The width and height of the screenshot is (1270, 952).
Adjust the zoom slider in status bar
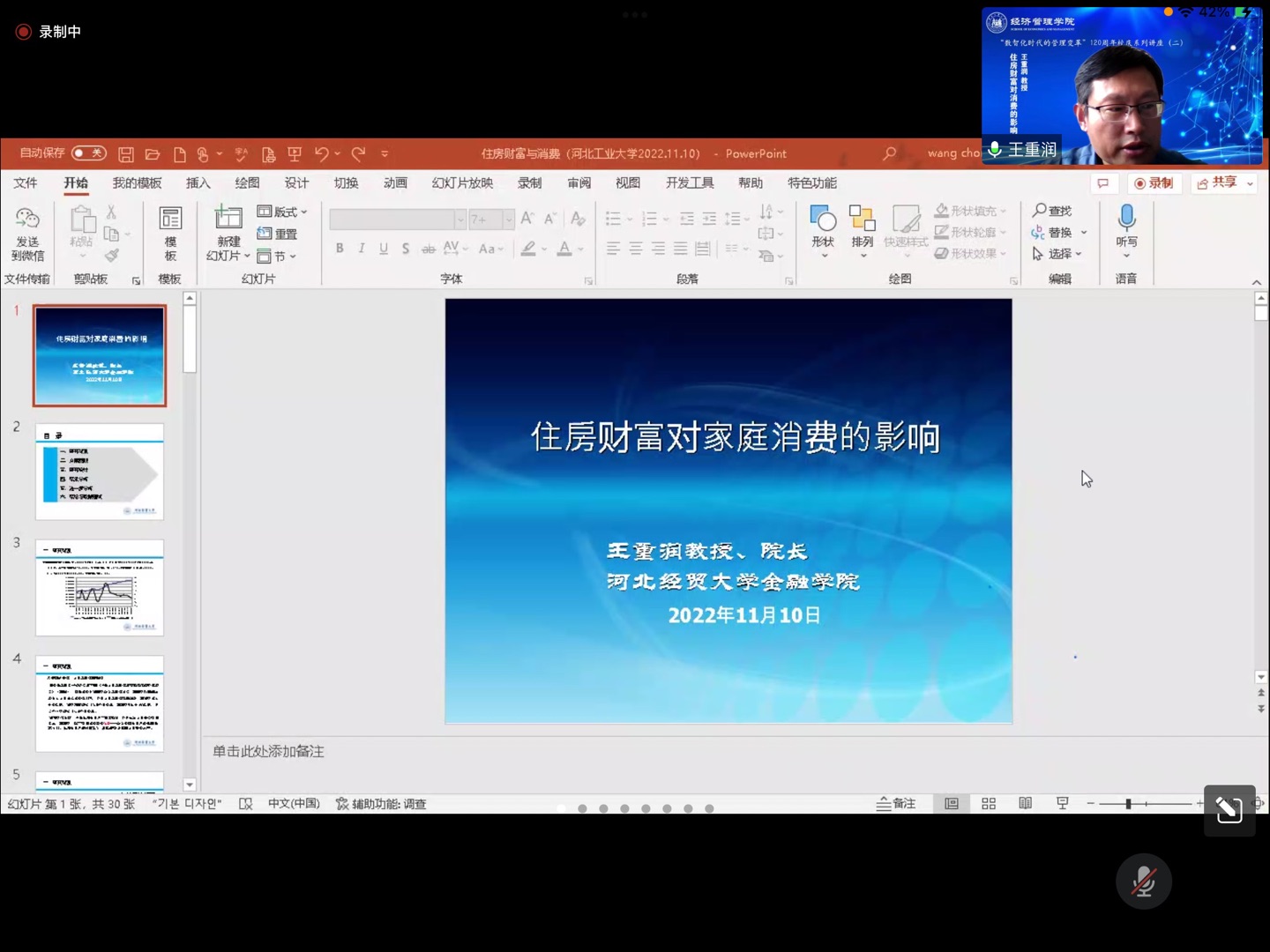1129,804
